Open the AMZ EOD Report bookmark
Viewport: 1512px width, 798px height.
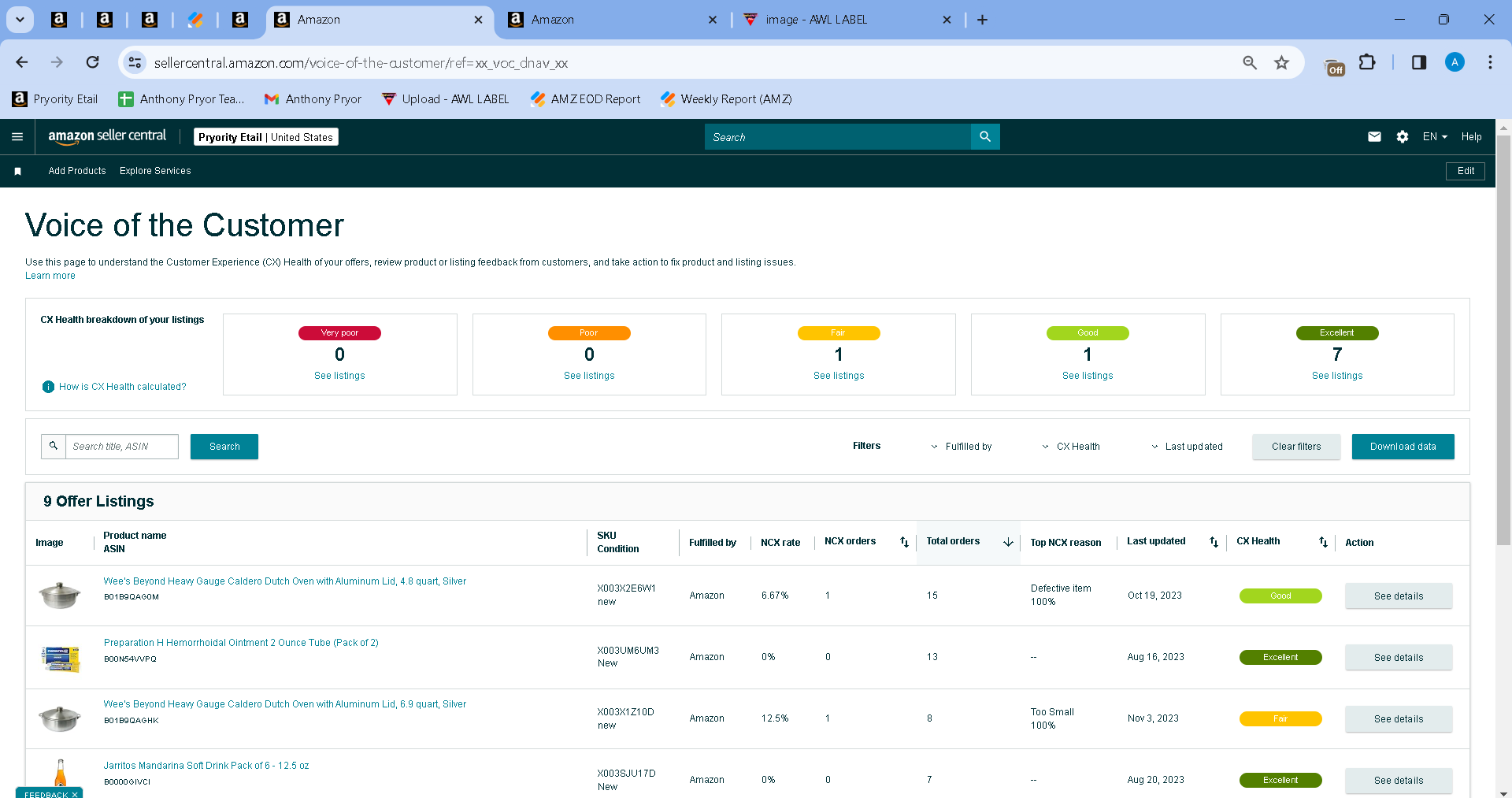click(585, 99)
